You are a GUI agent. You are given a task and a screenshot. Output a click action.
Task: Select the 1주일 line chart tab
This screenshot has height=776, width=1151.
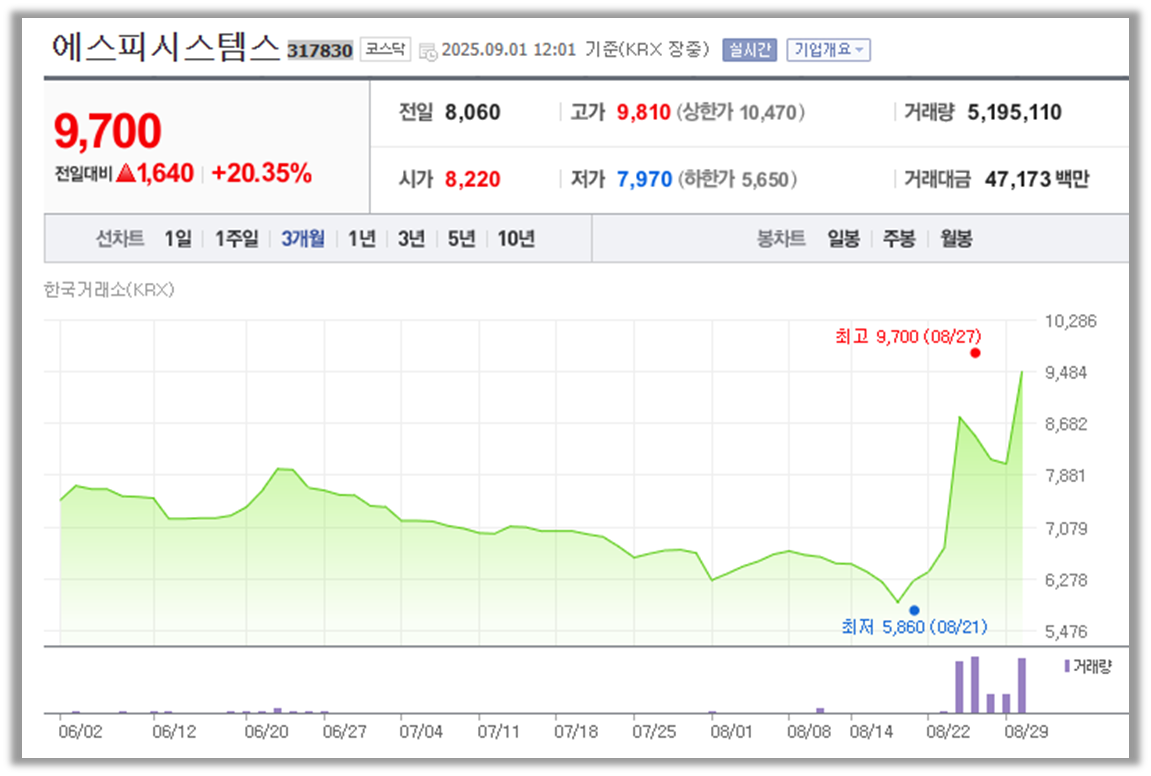[236, 239]
